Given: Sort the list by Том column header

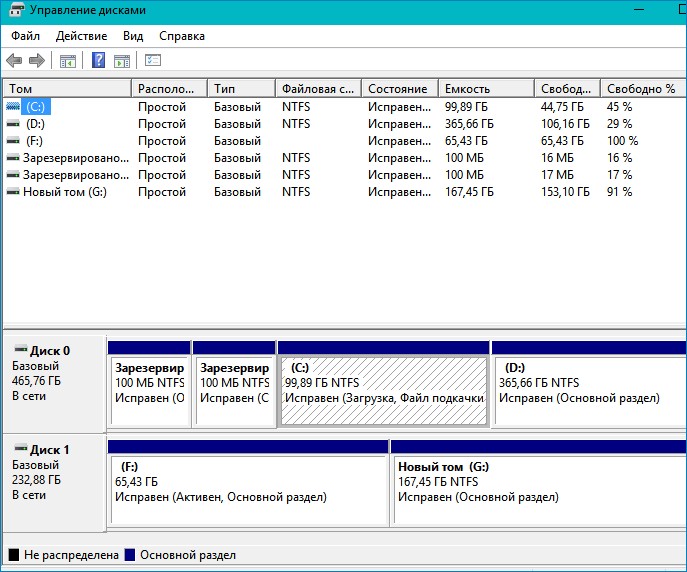Looking at the screenshot, I should (66, 89).
